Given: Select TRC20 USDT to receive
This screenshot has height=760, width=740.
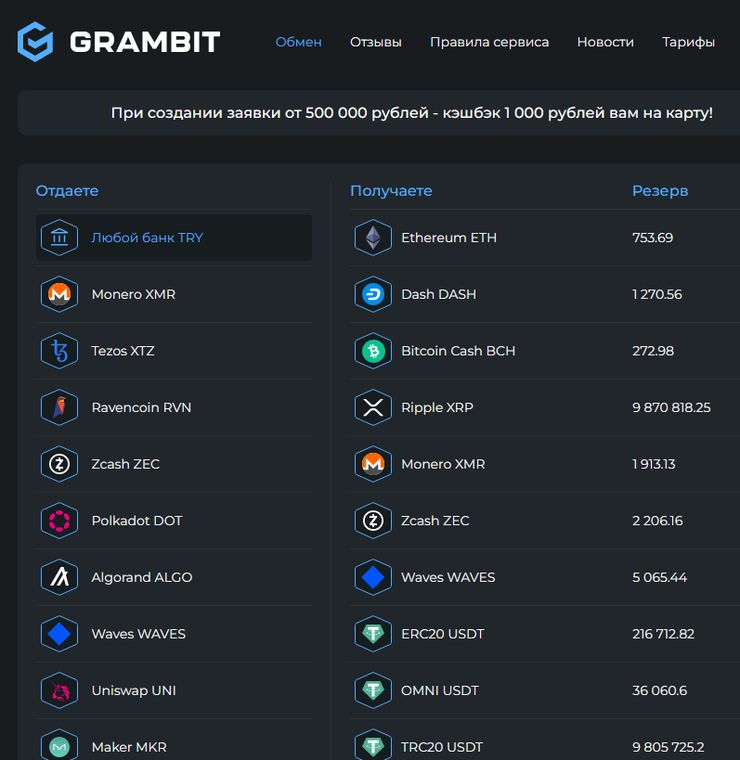Looking at the screenshot, I should click(x=545, y=742).
